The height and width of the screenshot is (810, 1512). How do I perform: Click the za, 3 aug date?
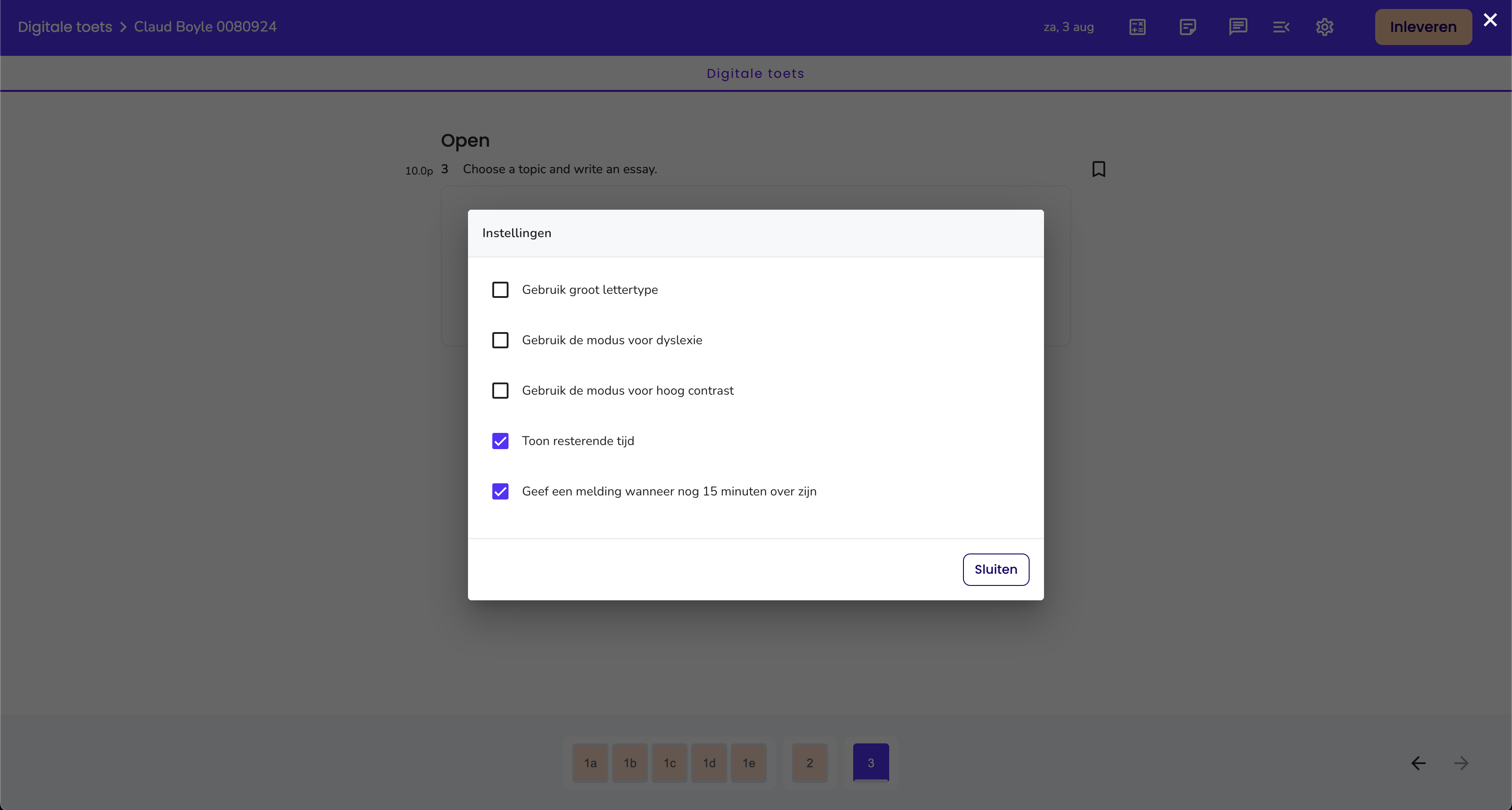1069,27
